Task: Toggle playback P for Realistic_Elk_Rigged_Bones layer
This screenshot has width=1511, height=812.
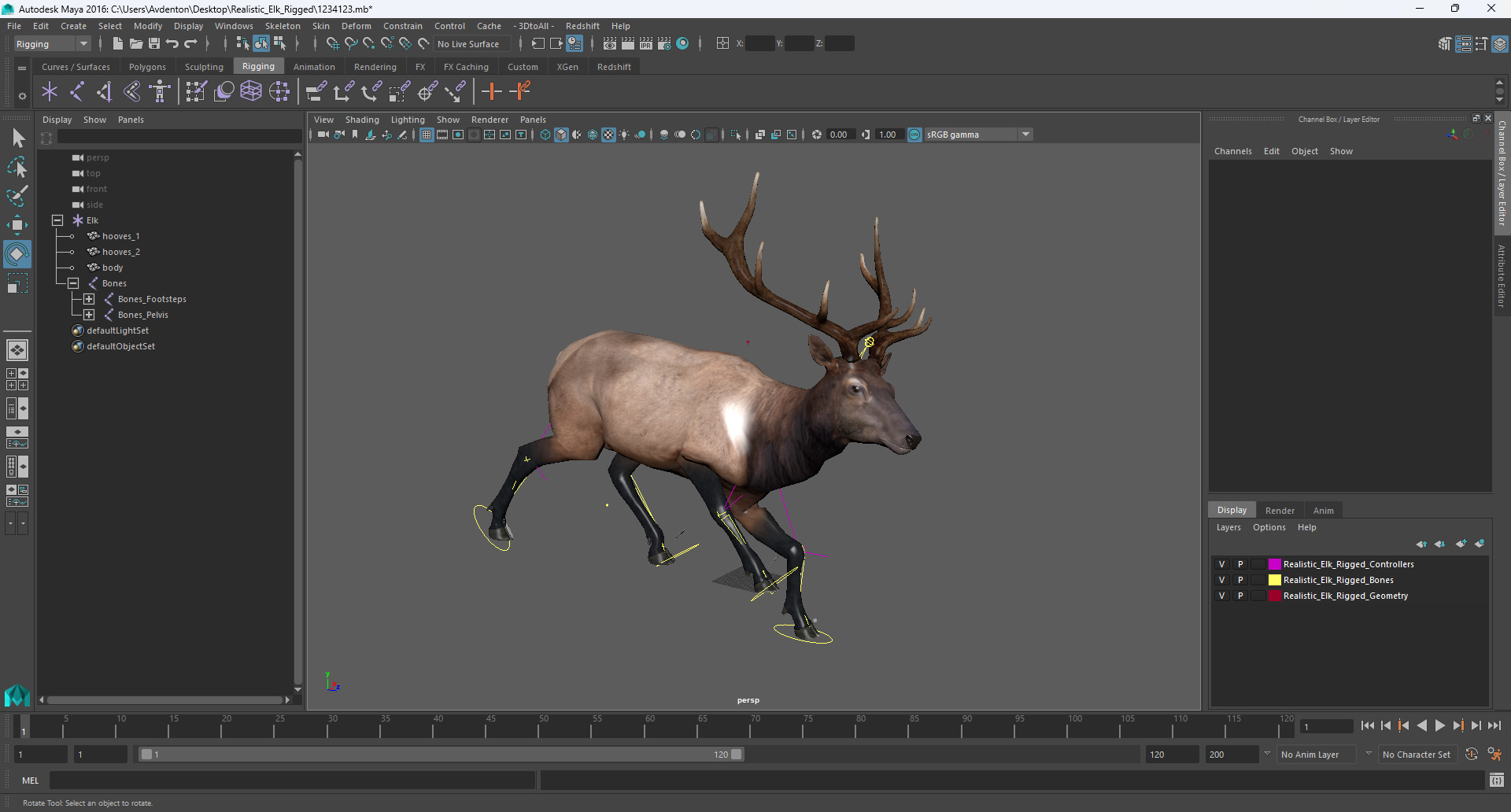Action: 1240,580
